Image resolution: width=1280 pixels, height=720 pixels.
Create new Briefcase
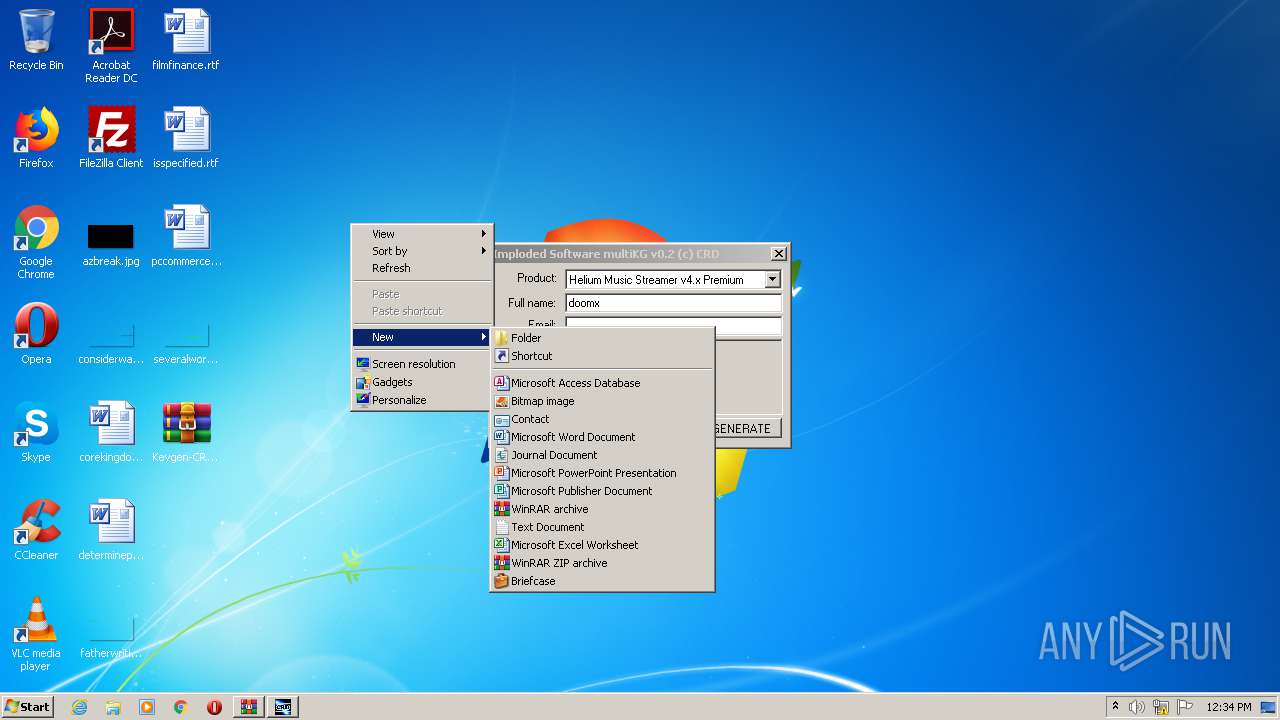coord(602,581)
